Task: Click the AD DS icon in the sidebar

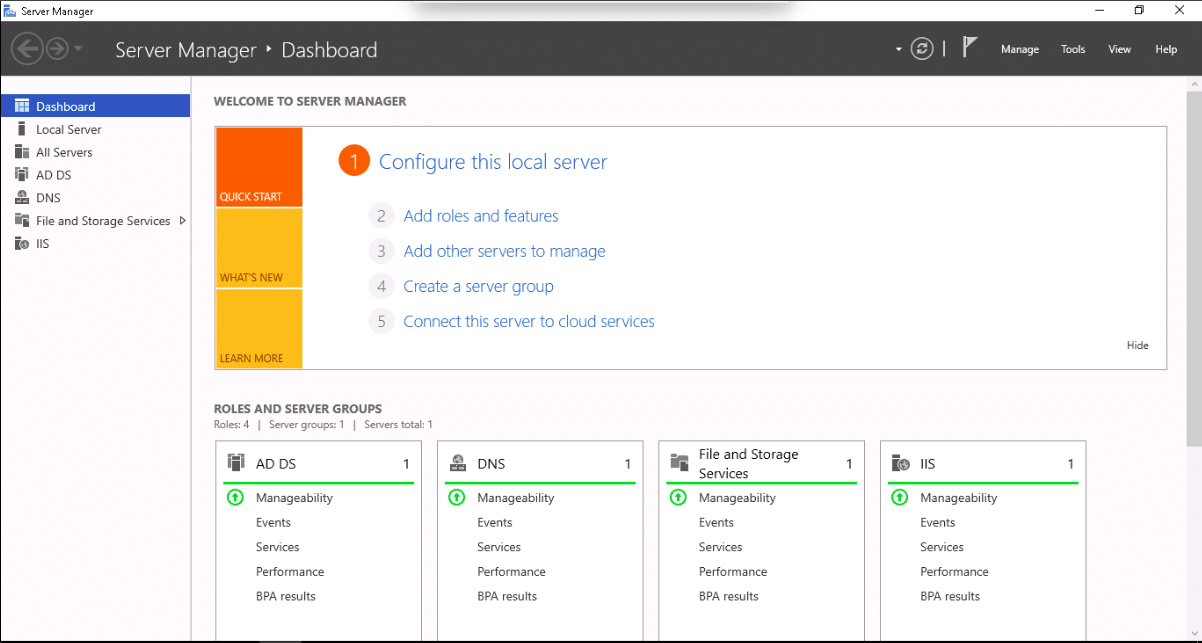Action: 22,175
